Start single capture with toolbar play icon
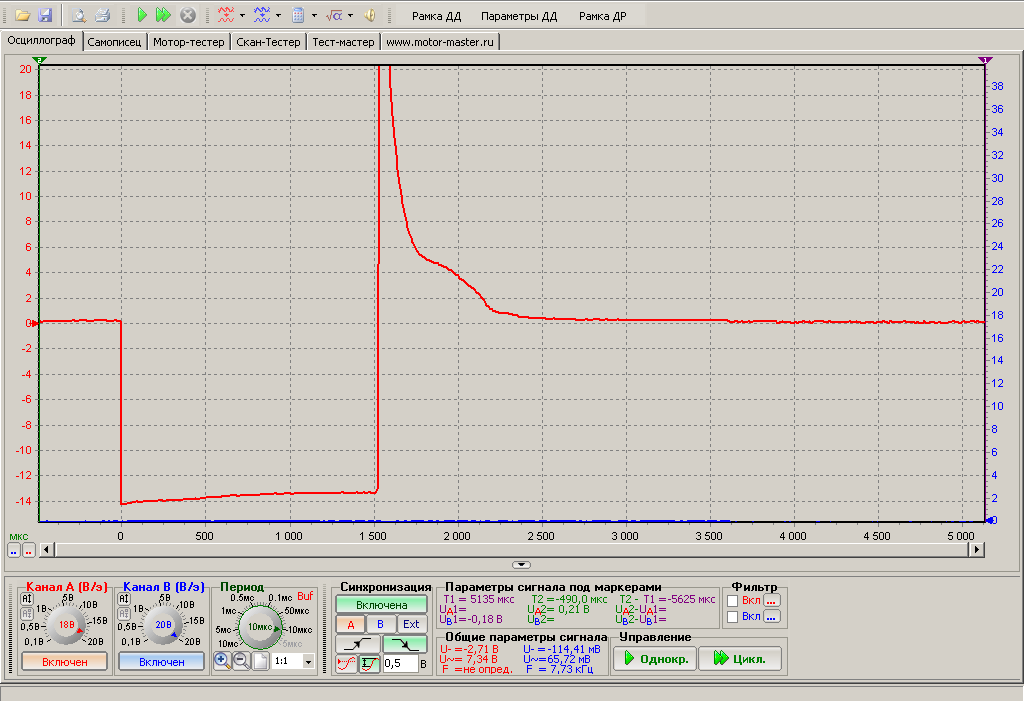 point(142,15)
